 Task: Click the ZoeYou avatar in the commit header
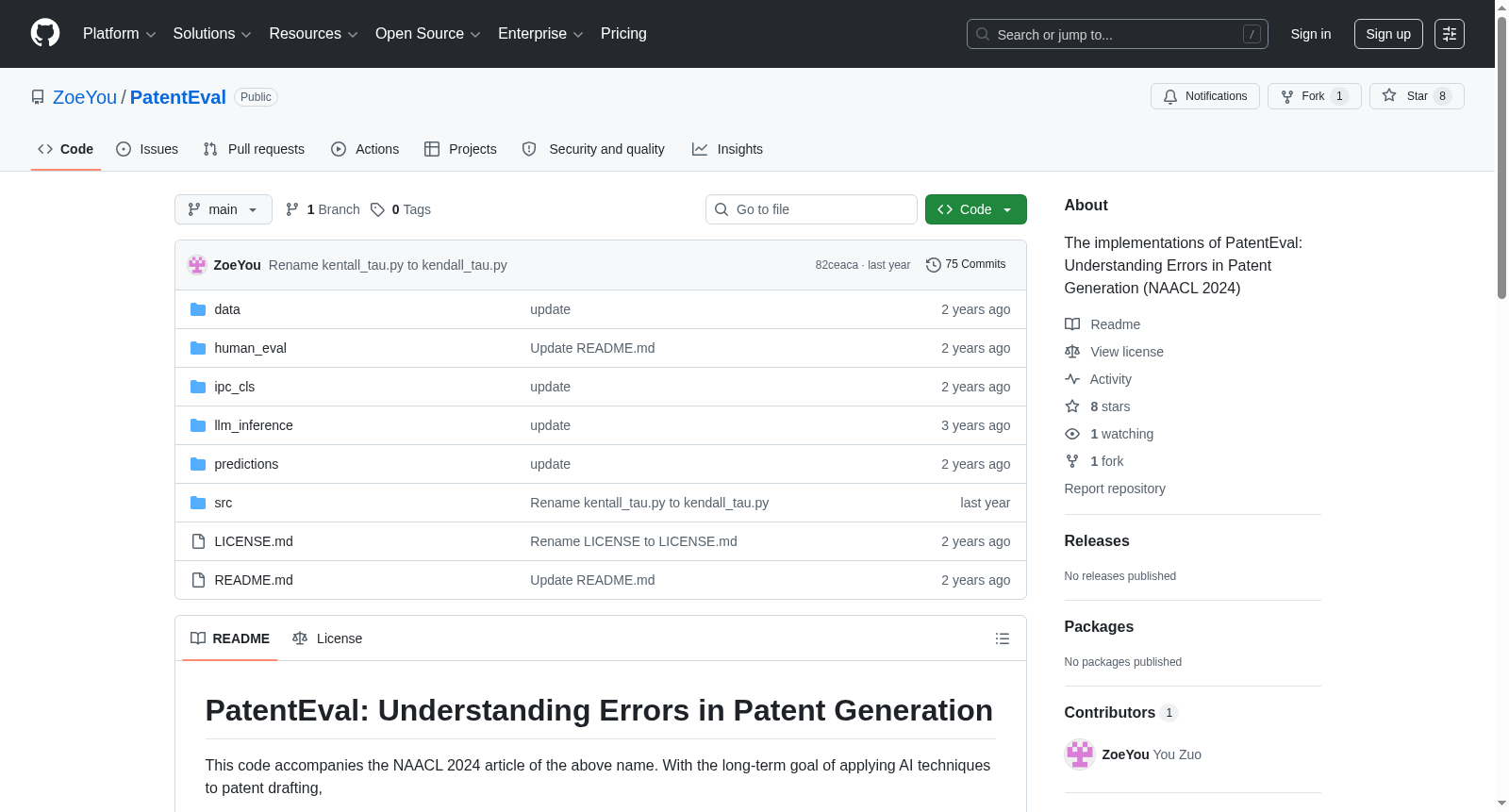click(x=197, y=265)
